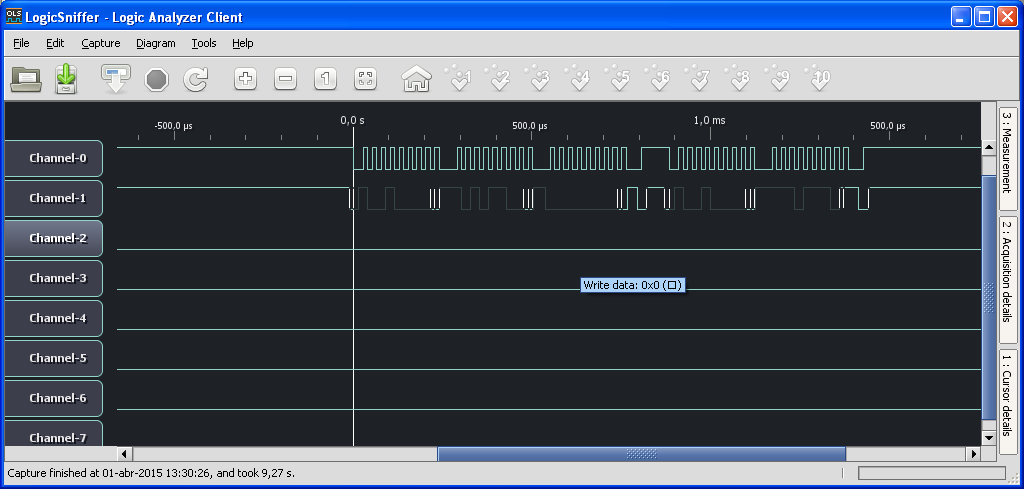Zoom to fit all with the expand icon
The width and height of the screenshot is (1024, 489).
366,80
